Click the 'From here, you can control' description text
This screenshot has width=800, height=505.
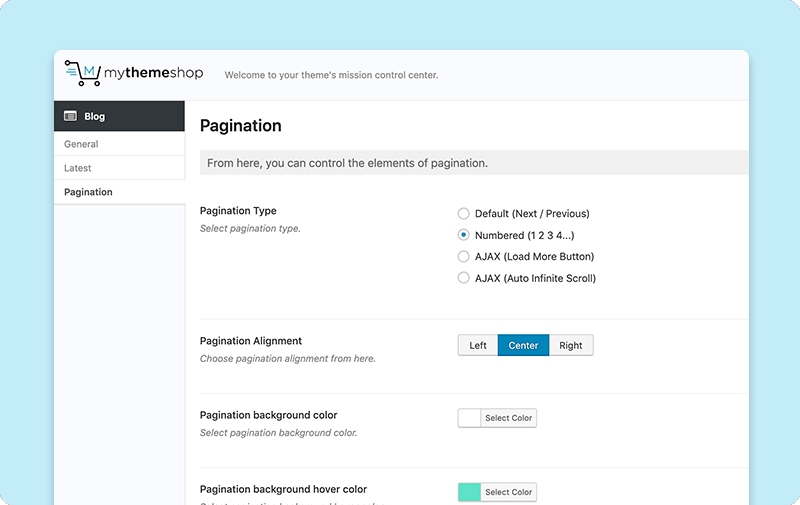(x=347, y=163)
